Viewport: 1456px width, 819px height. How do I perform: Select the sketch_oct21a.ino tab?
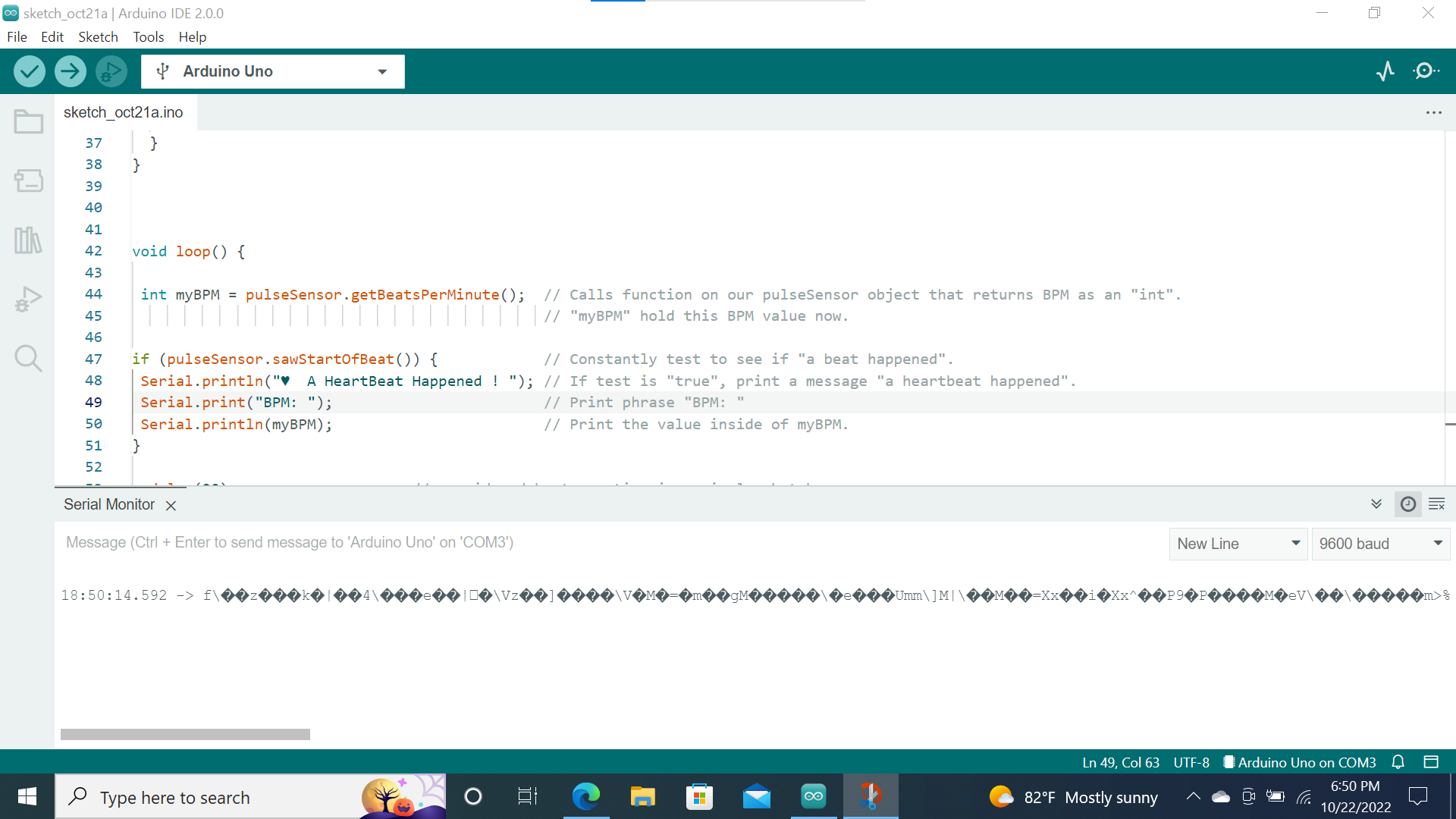pos(123,111)
